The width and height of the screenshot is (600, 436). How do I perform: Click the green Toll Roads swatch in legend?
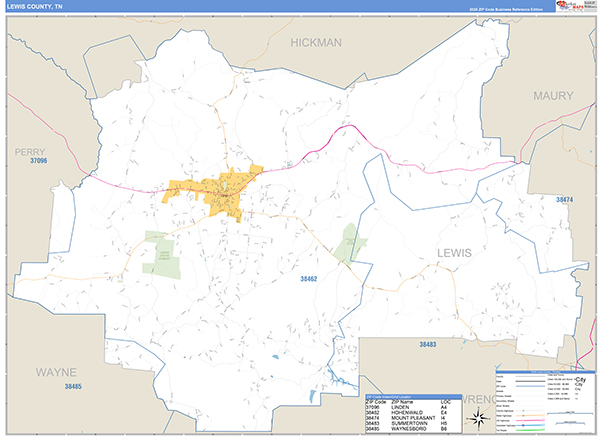(x=530, y=430)
